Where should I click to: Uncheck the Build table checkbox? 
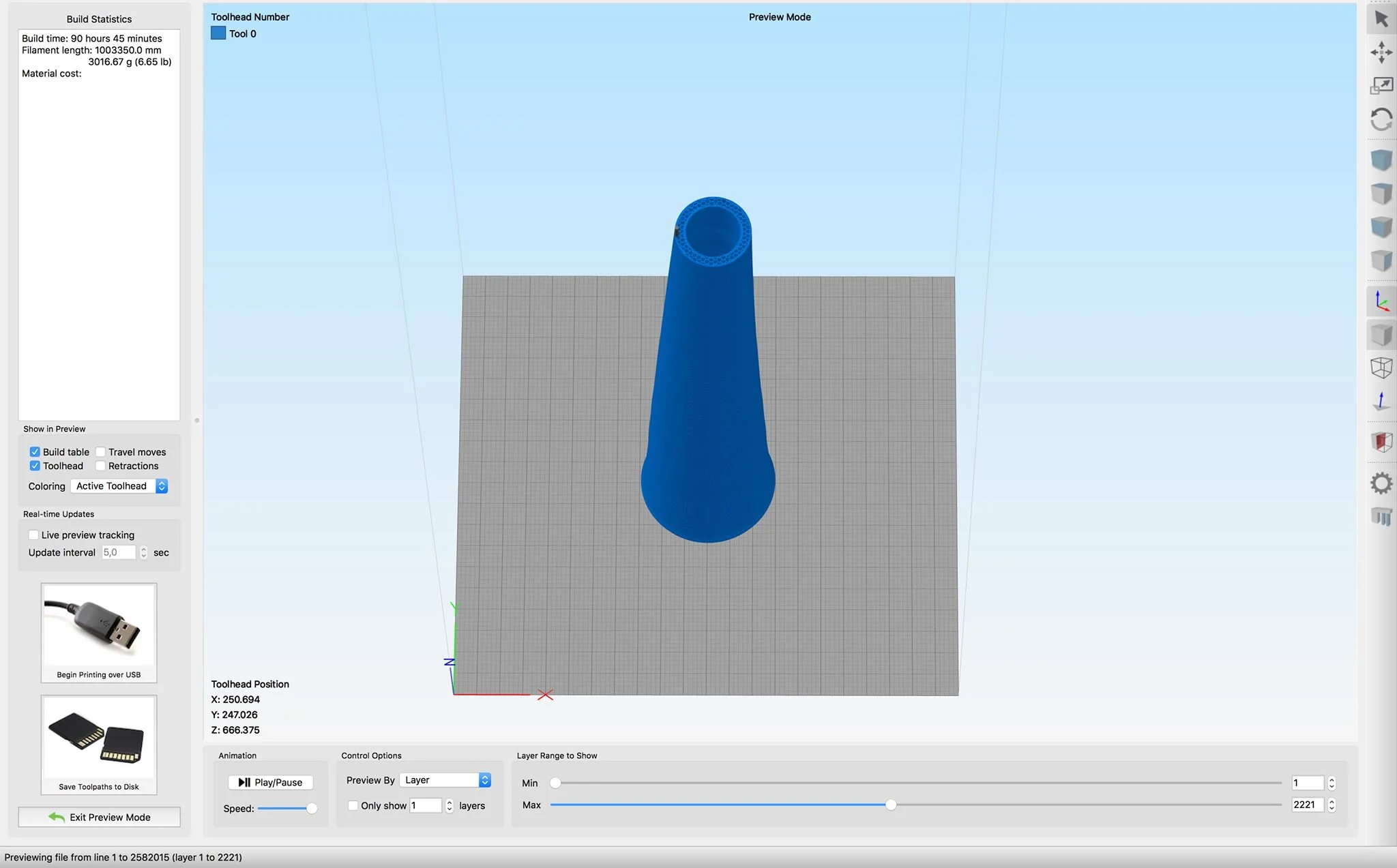(x=35, y=452)
